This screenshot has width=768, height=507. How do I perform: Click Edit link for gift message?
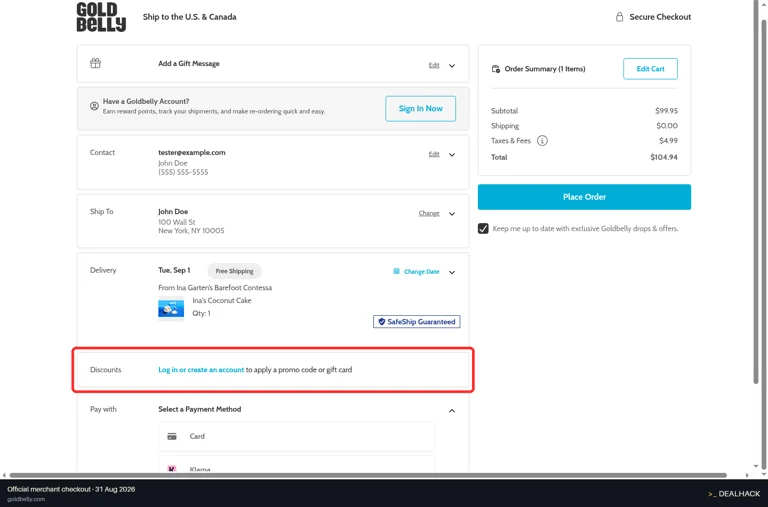tap(434, 65)
